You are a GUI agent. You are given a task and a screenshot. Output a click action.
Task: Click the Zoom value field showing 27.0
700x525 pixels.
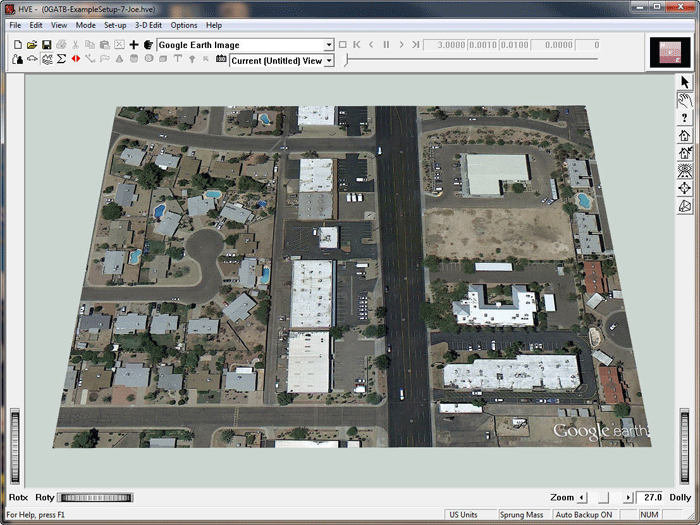(x=652, y=497)
